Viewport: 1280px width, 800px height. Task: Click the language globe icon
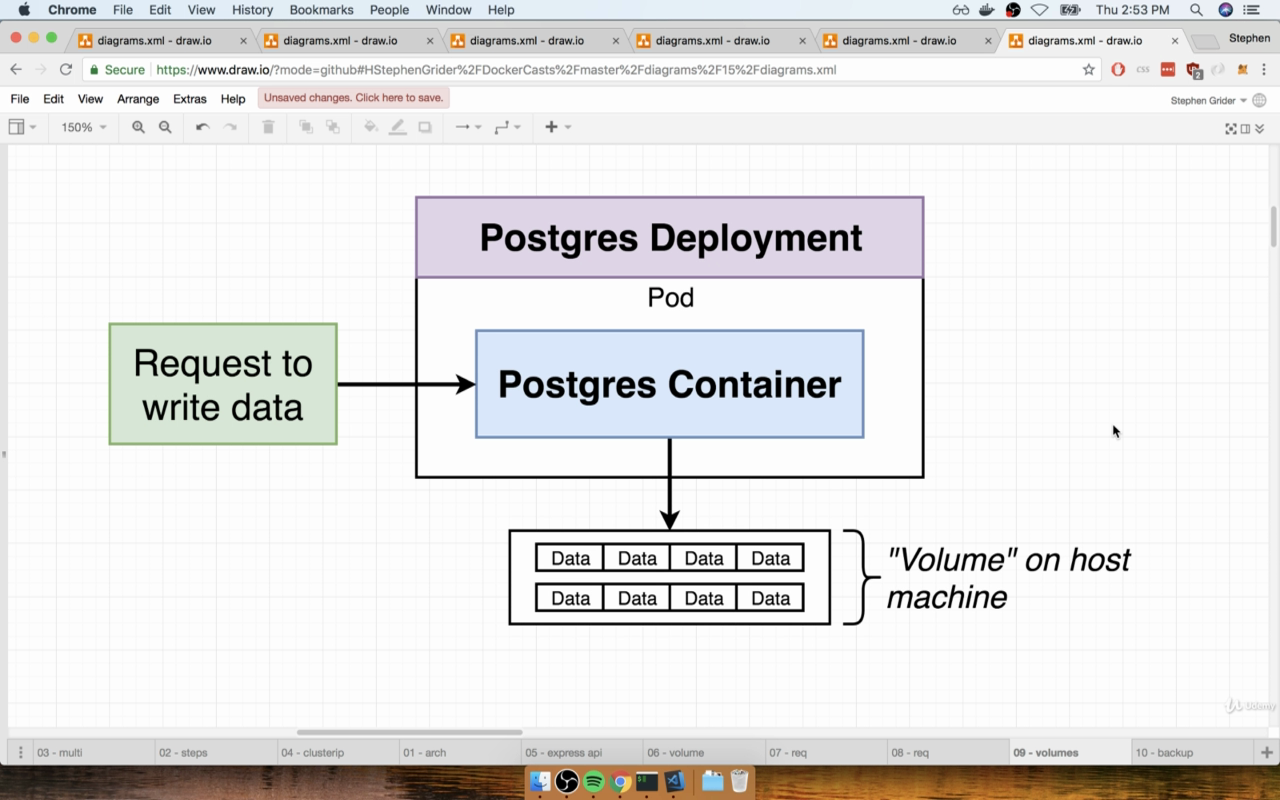click(x=1260, y=100)
